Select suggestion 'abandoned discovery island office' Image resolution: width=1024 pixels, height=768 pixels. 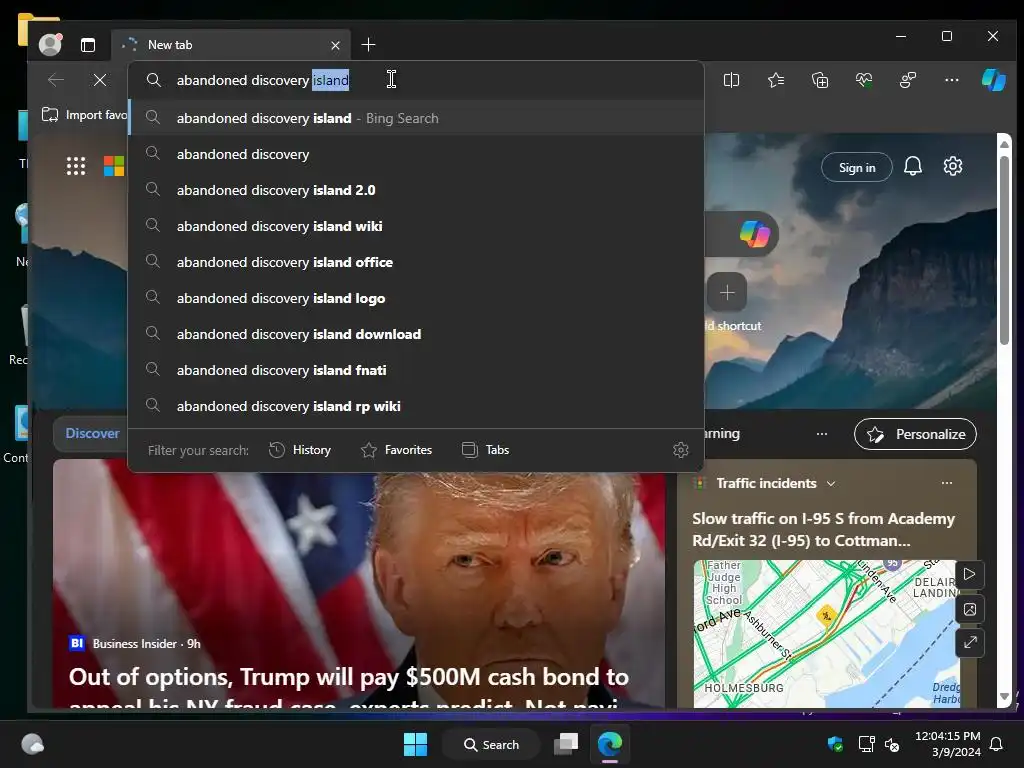[416, 262]
